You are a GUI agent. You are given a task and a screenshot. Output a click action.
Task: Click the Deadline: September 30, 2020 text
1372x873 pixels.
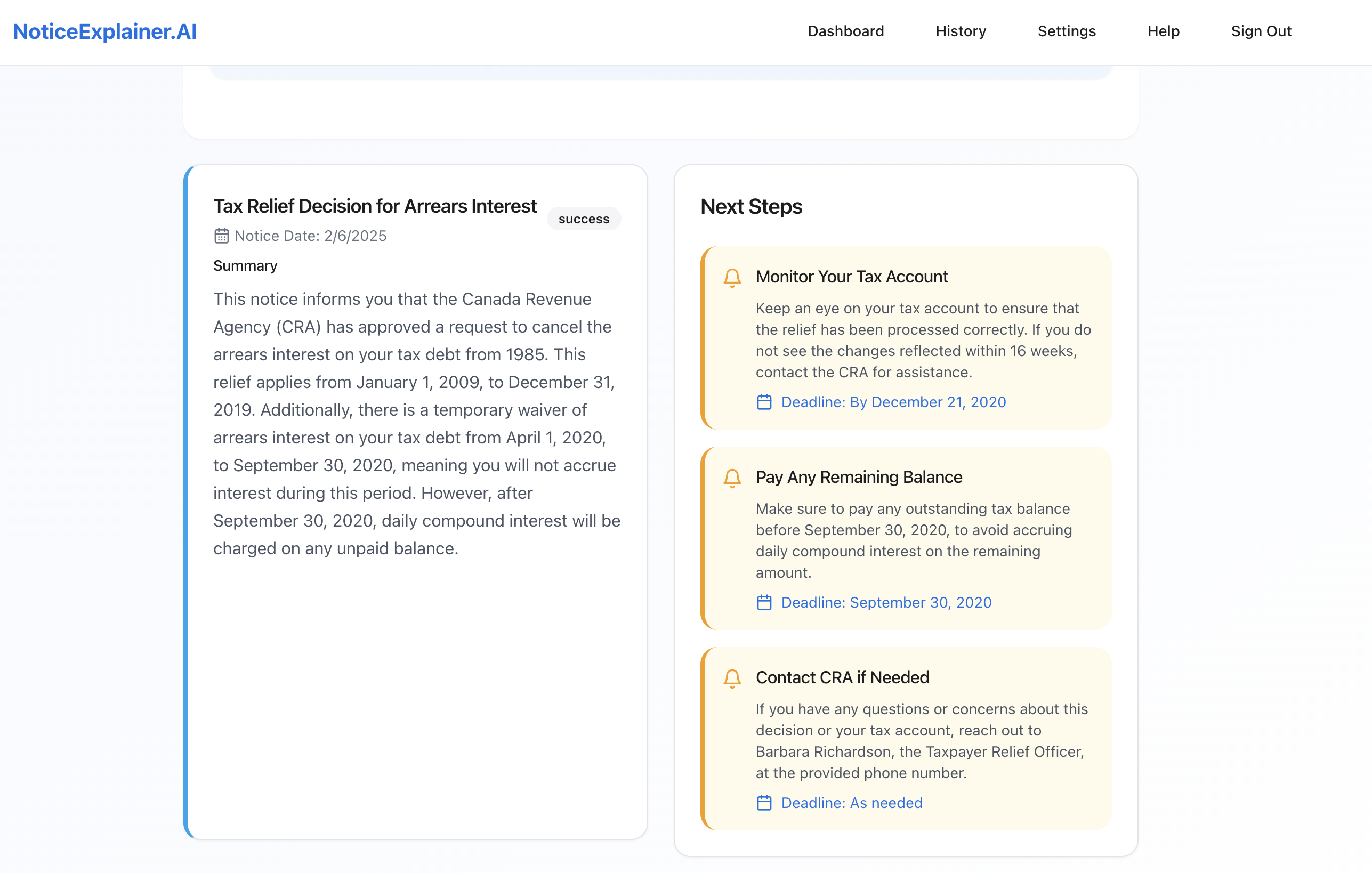[886, 602]
